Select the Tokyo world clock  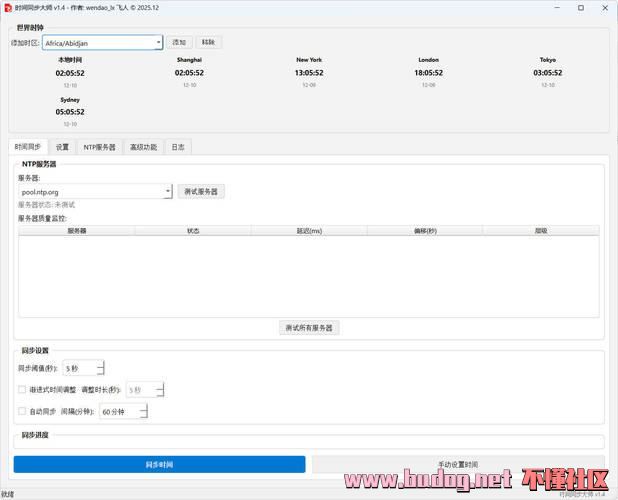547,72
